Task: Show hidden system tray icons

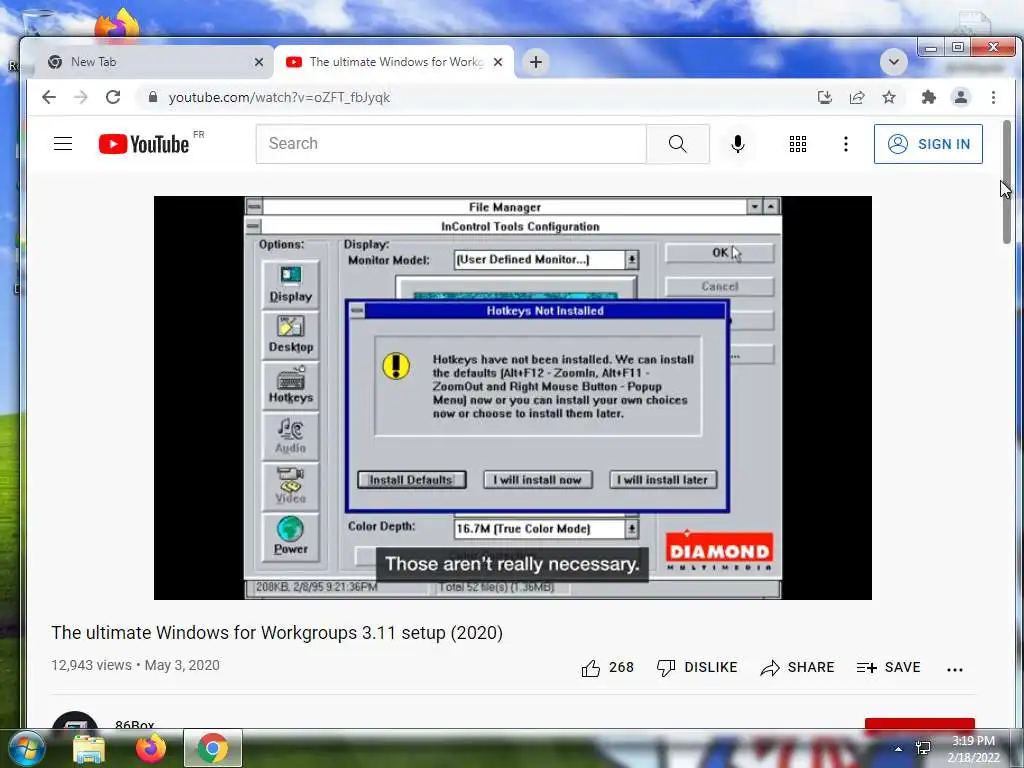Action: [899, 749]
